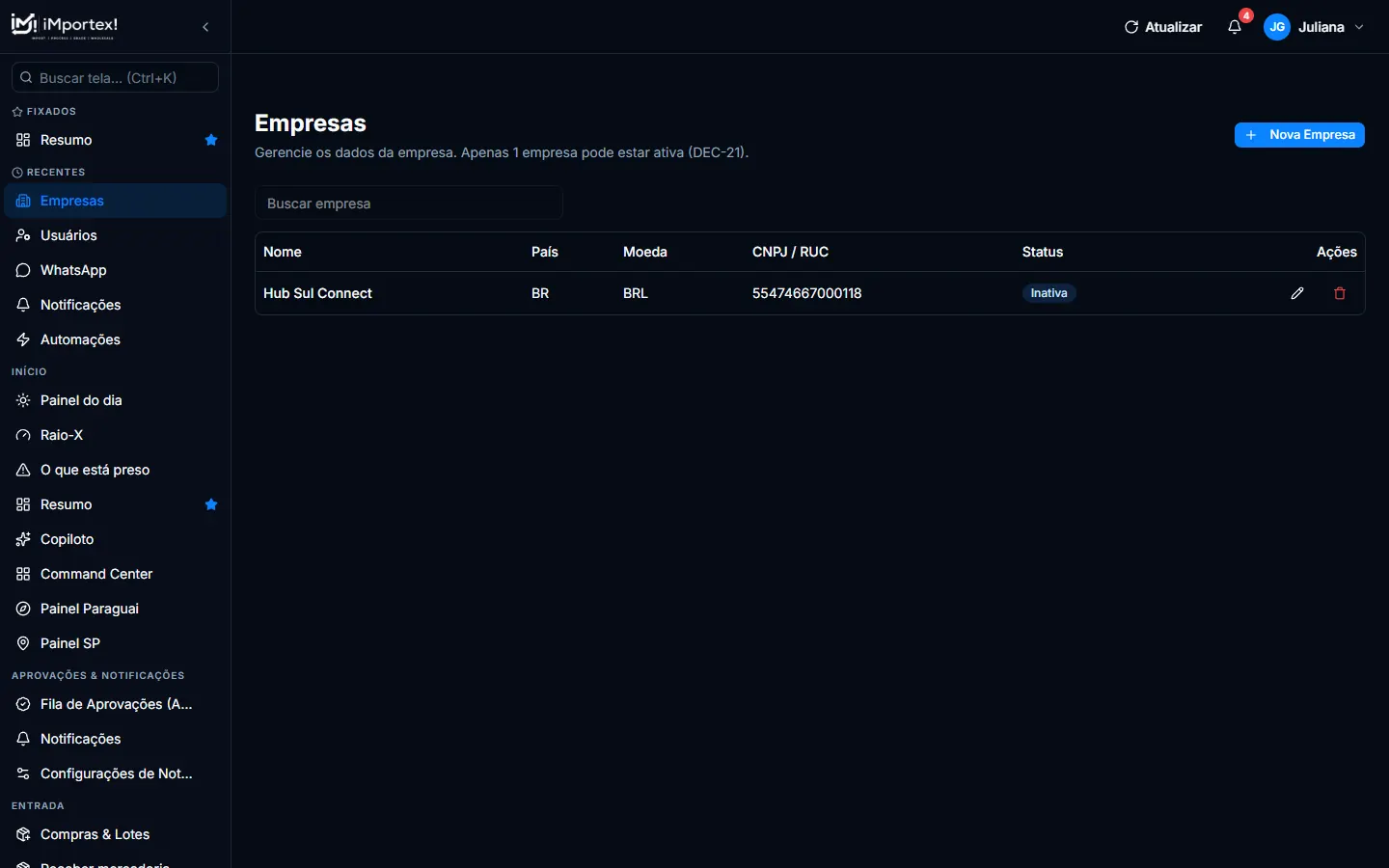1389x868 pixels.
Task: Click the Inativa status badge
Action: [x=1049, y=293]
